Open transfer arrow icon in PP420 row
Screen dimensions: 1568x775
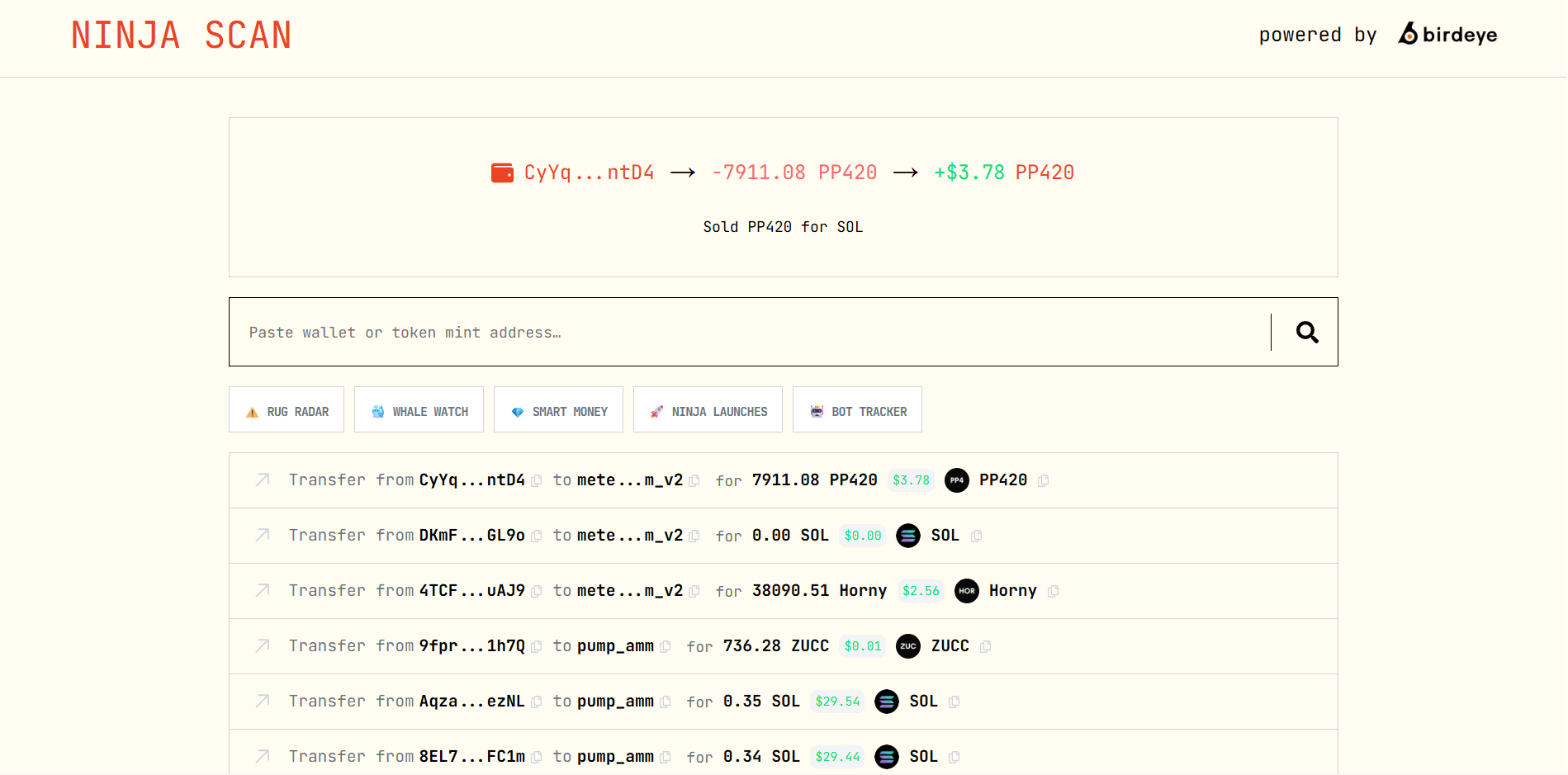pos(263,480)
